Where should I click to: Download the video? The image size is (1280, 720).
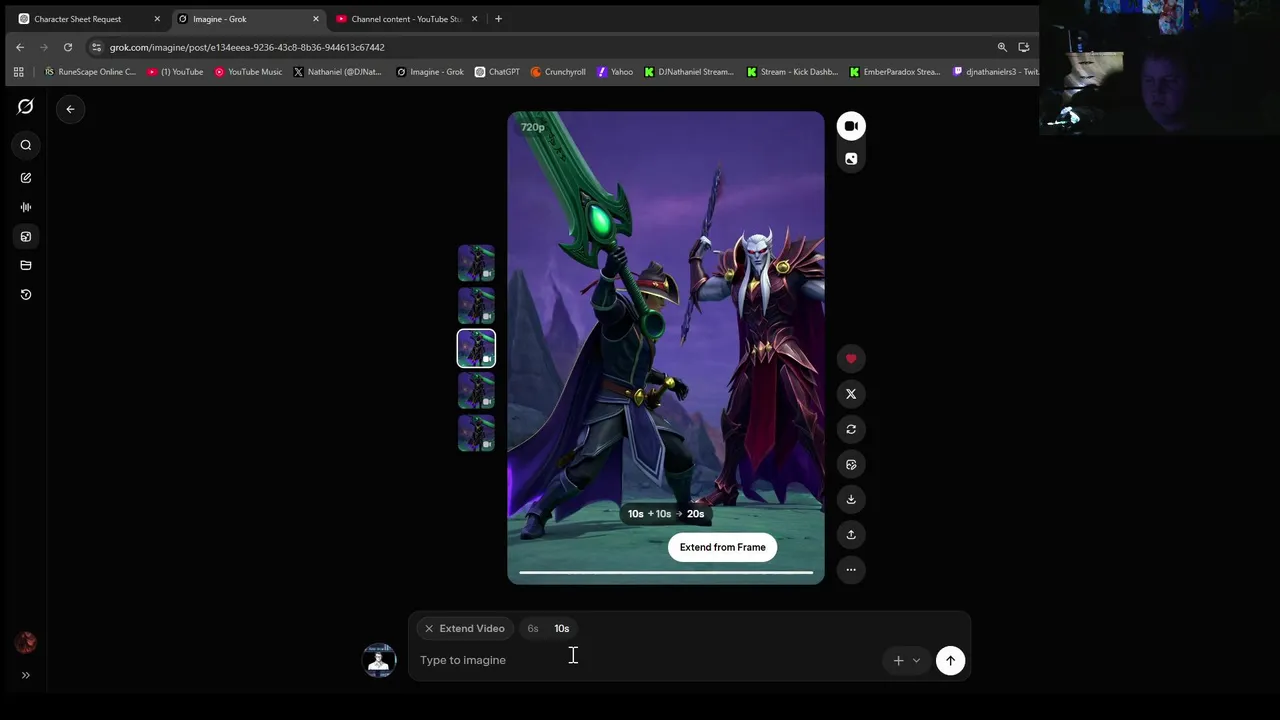(x=851, y=499)
